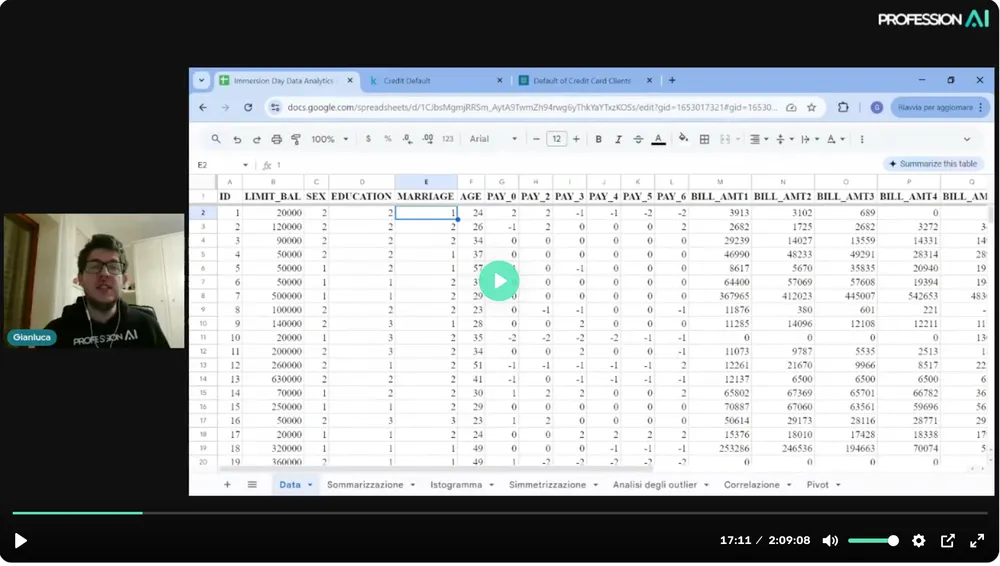Screen dimensions: 1000x566
Task: Select the paint format tool
Action: pos(296,139)
